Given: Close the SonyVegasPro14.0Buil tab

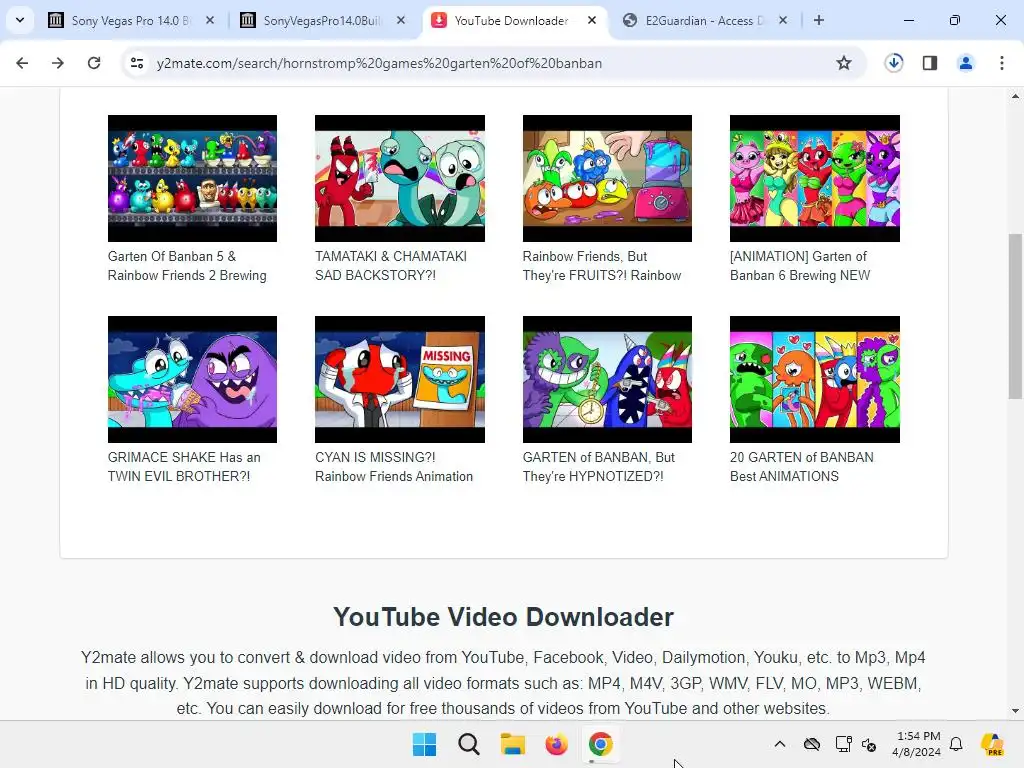Looking at the screenshot, I should (x=401, y=20).
